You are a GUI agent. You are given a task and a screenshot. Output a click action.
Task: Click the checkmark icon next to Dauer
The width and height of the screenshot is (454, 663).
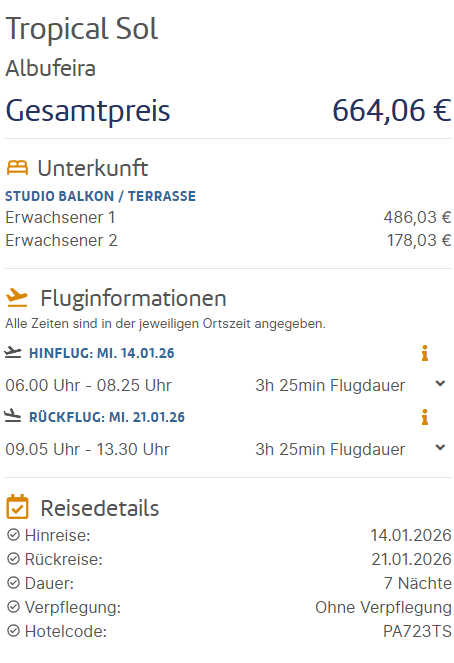point(14,583)
